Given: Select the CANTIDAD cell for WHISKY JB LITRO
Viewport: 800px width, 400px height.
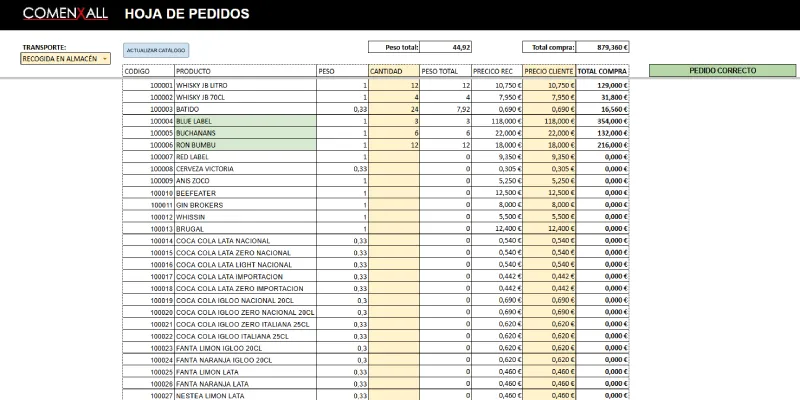Looking at the screenshot, I should pyautogui.click(x=394, y=85).
